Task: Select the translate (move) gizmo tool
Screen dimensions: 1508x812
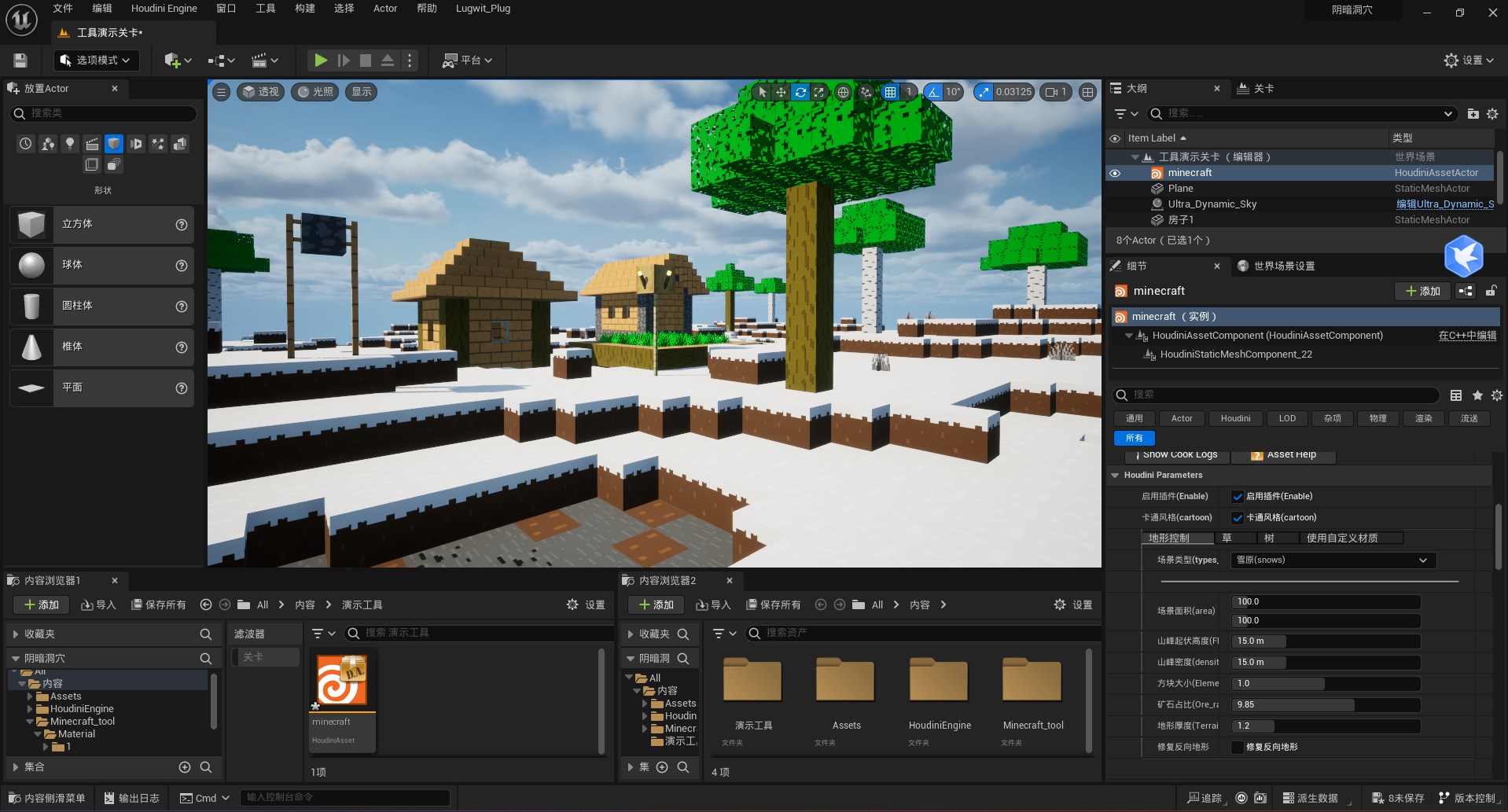Action: (x=781, y=92)
